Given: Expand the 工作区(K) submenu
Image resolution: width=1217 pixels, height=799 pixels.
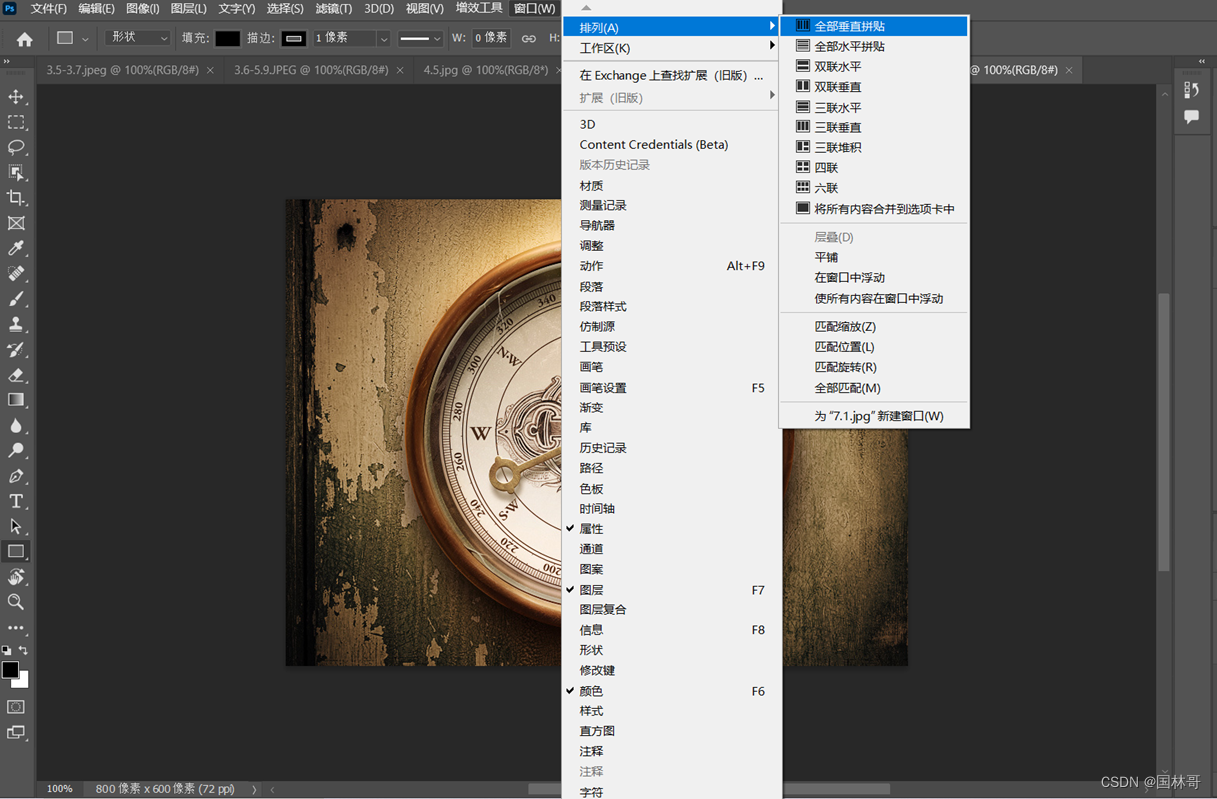Looking at the screenshot, I should tap(670, 48).
